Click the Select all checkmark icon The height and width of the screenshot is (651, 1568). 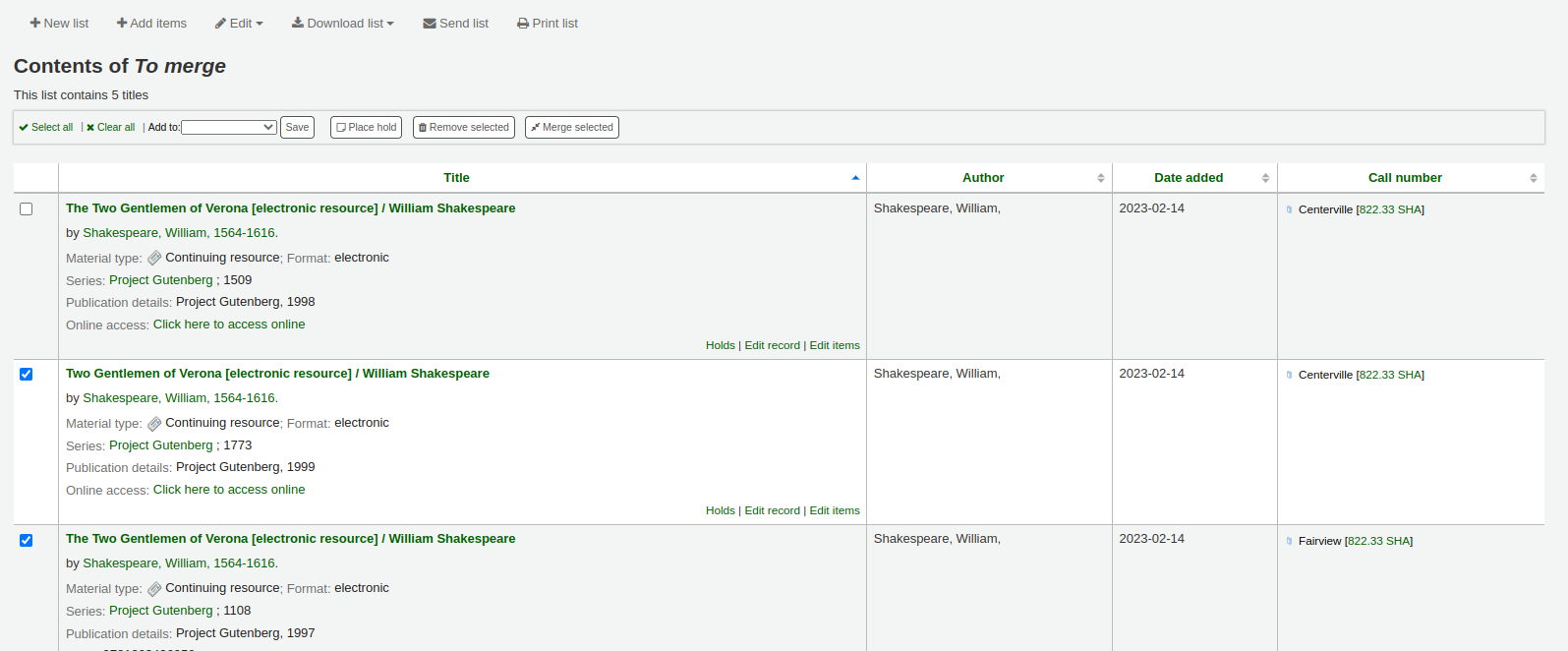tap(24, 128)
